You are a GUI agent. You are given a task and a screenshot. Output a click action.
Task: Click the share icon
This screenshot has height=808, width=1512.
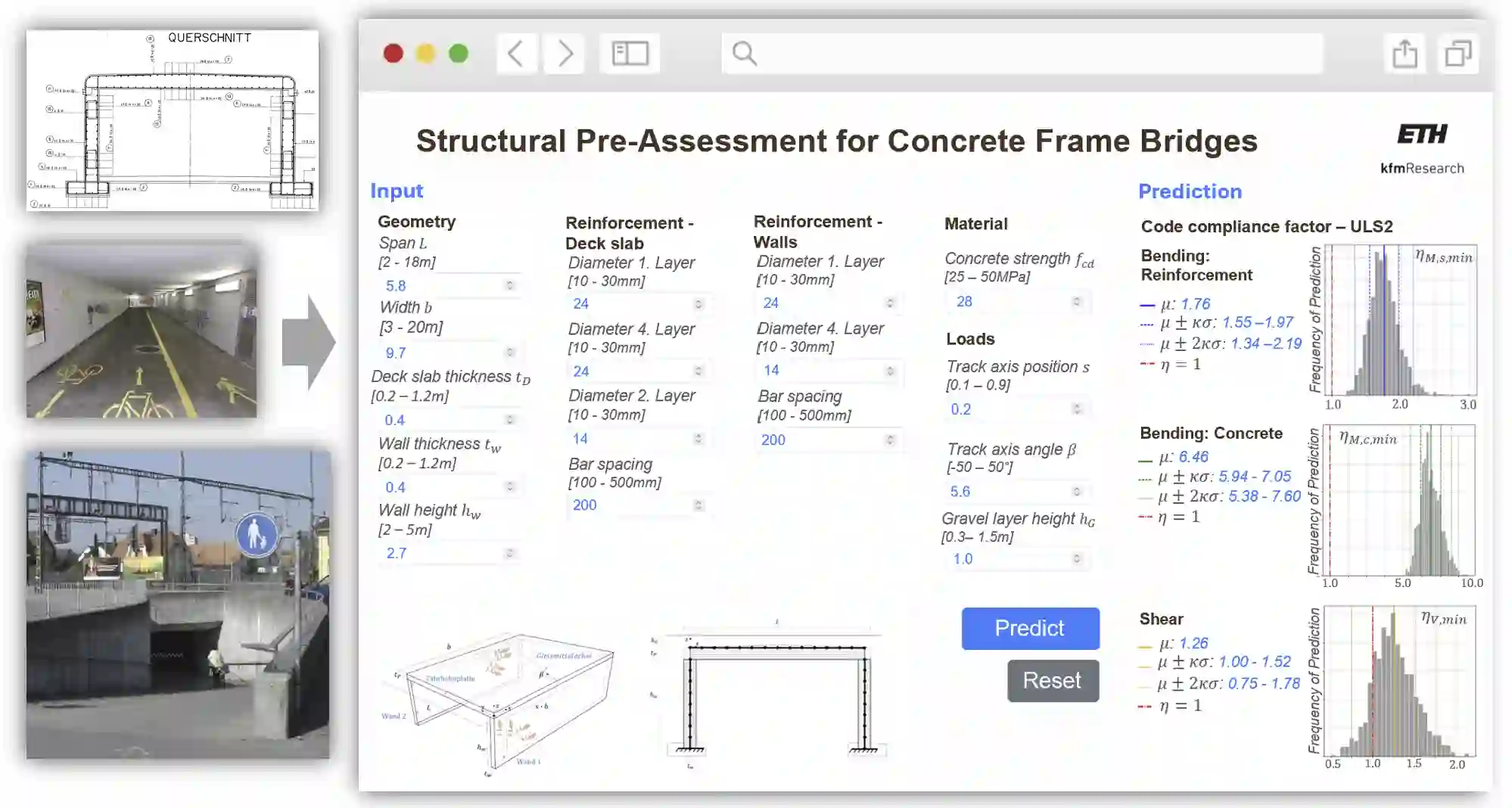point(1405,54)
